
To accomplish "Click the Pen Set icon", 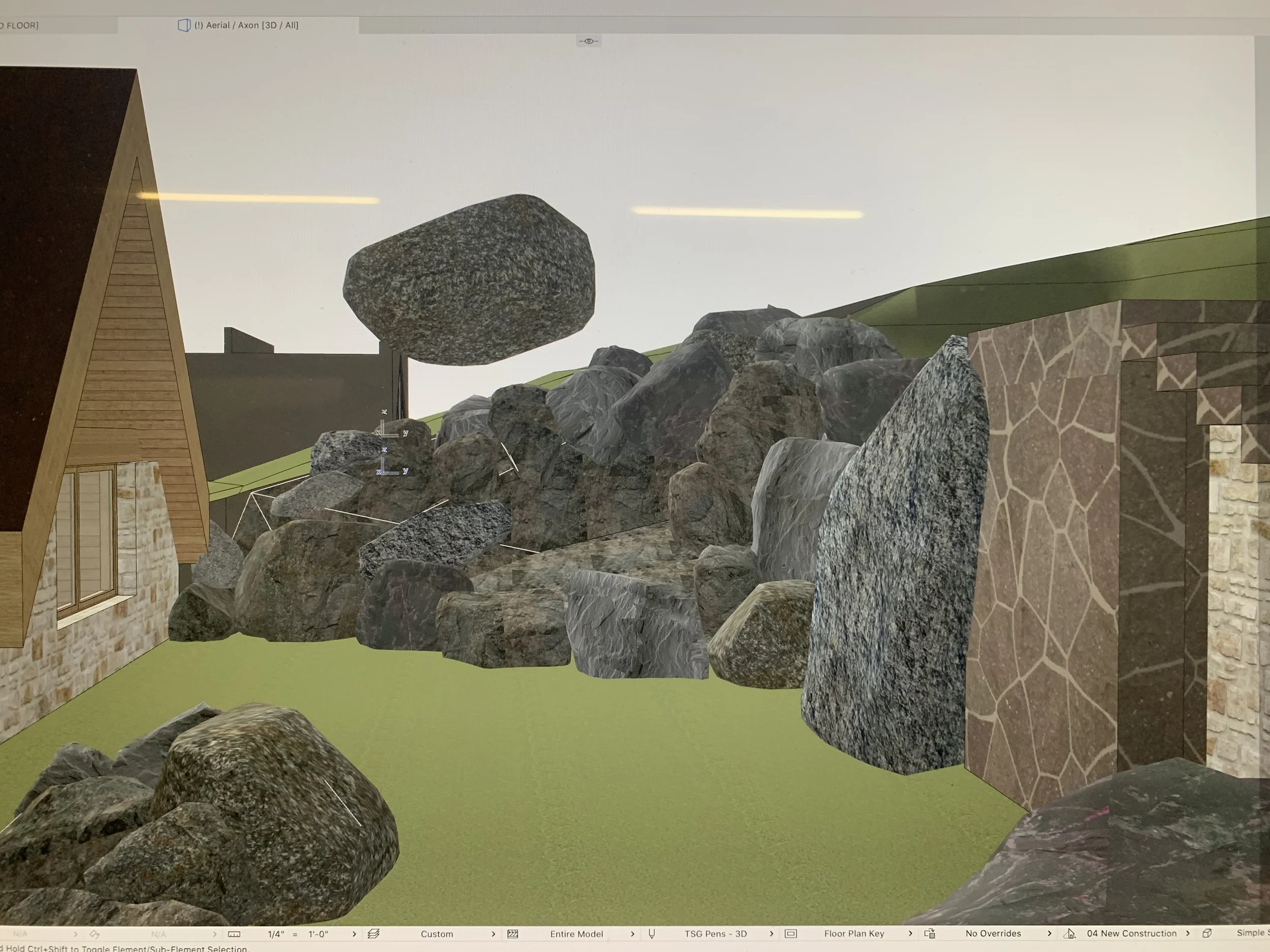I will click(x=652, y=934).
